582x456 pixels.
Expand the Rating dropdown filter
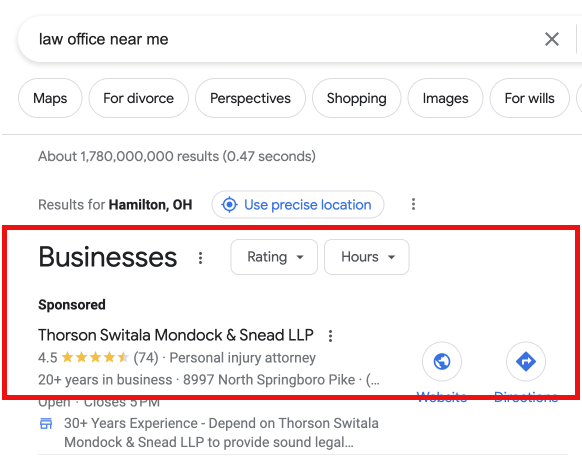click(x=274, y=257)
